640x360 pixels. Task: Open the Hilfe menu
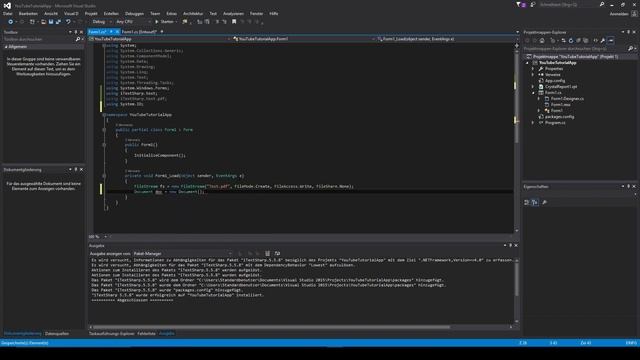(x=273, y=13)
